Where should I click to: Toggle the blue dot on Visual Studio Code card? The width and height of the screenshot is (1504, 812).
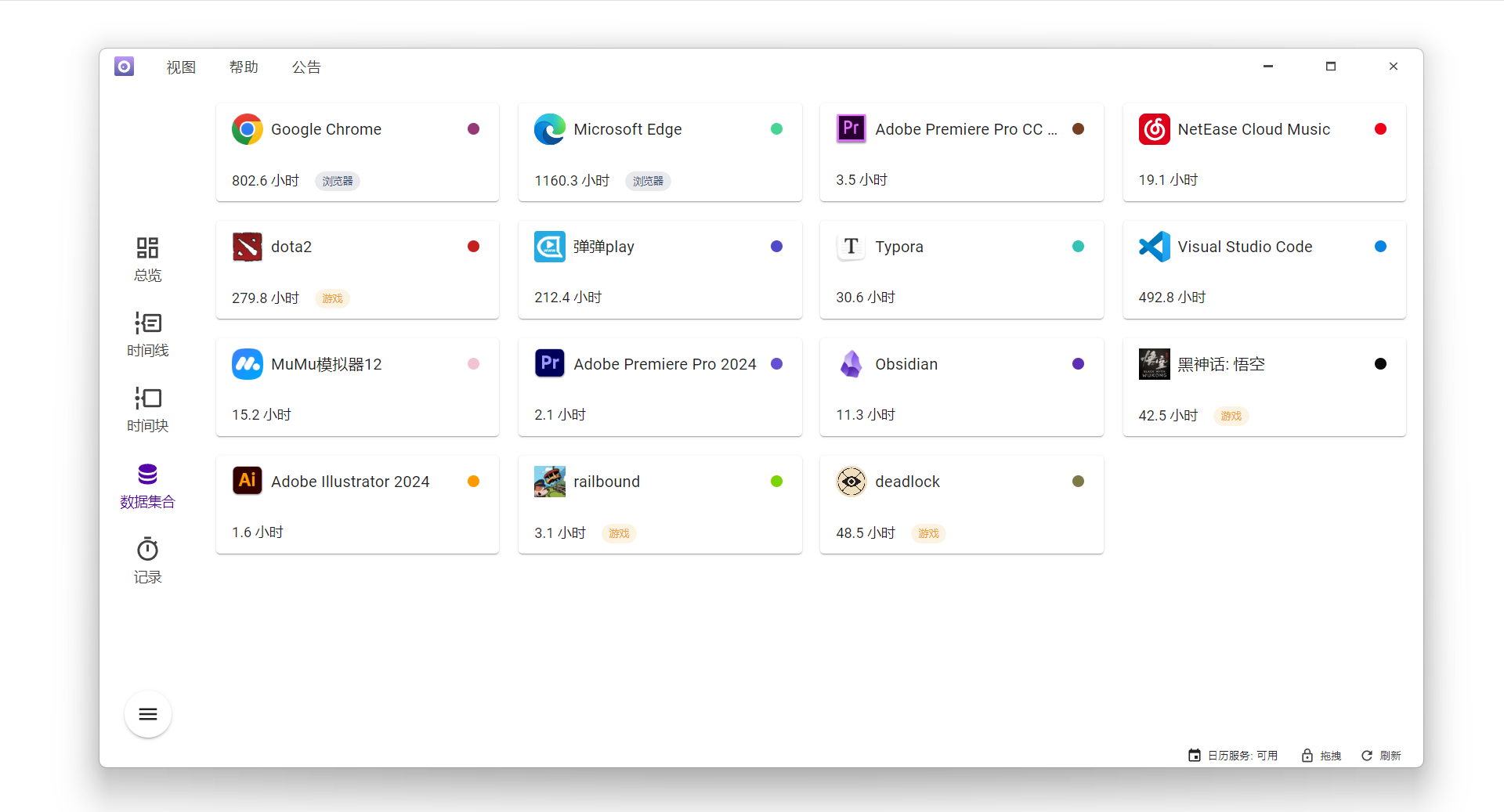click(x=1380, y=246)
